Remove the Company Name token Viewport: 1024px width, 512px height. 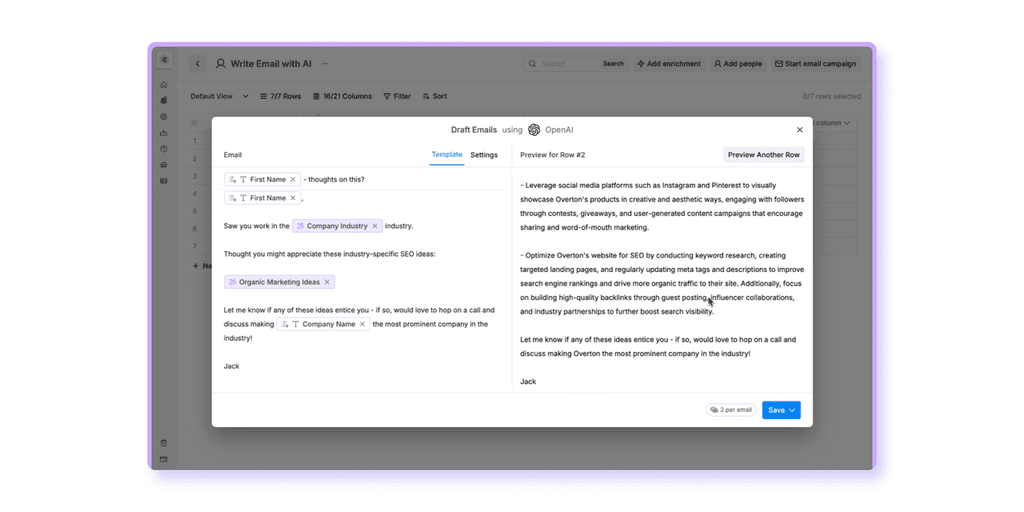pyautogui.click(x=362, y=324)
